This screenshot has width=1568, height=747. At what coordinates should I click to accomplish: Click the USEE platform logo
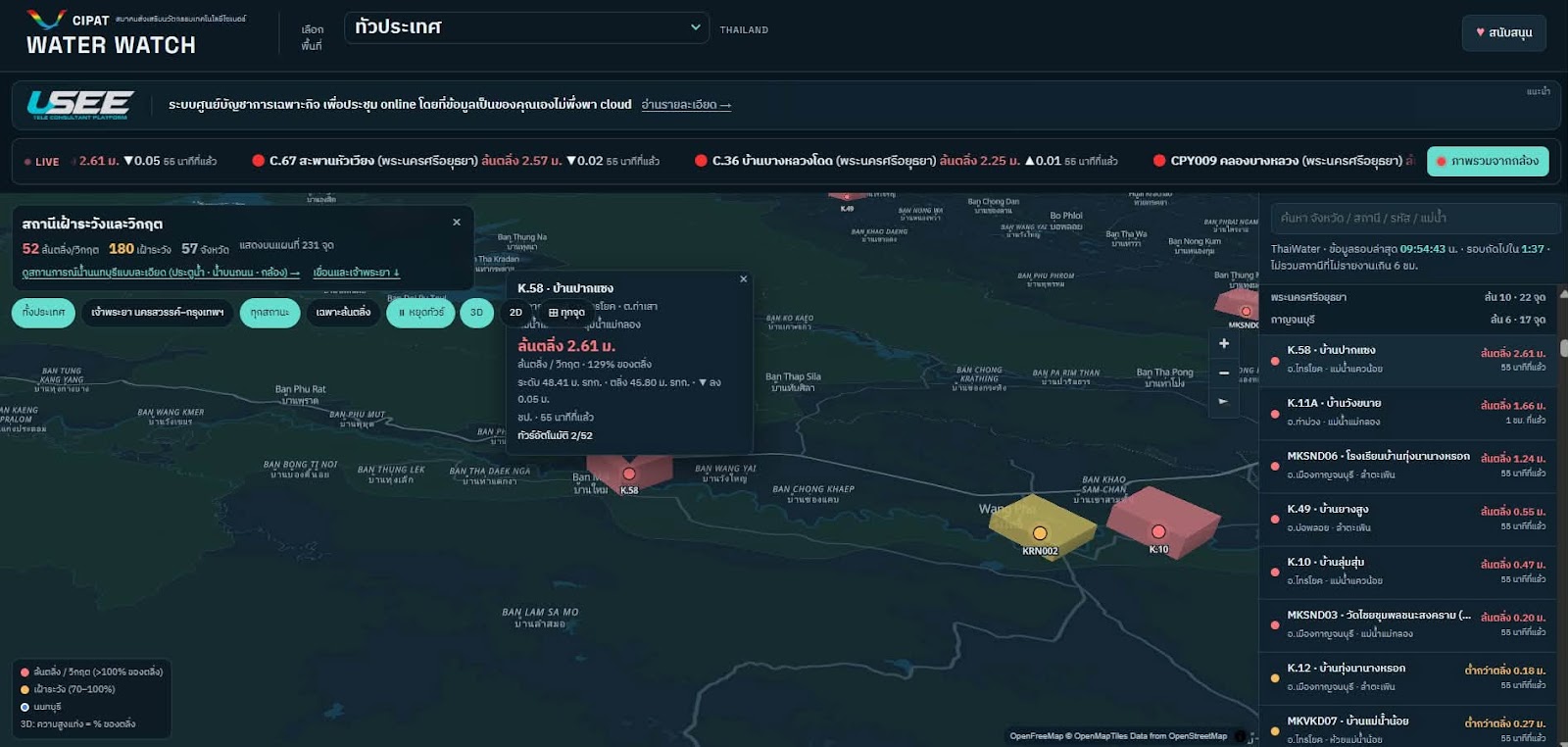(80, 104)
